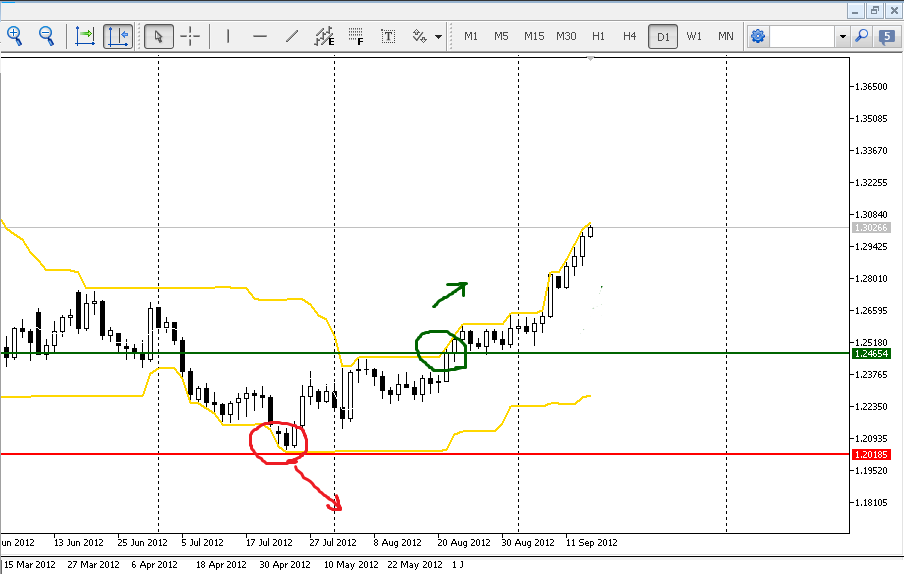Click the 15 Mar 2012 lower date label
The height and width of the screenshot is (574, 904).
[x=30, y=564]
